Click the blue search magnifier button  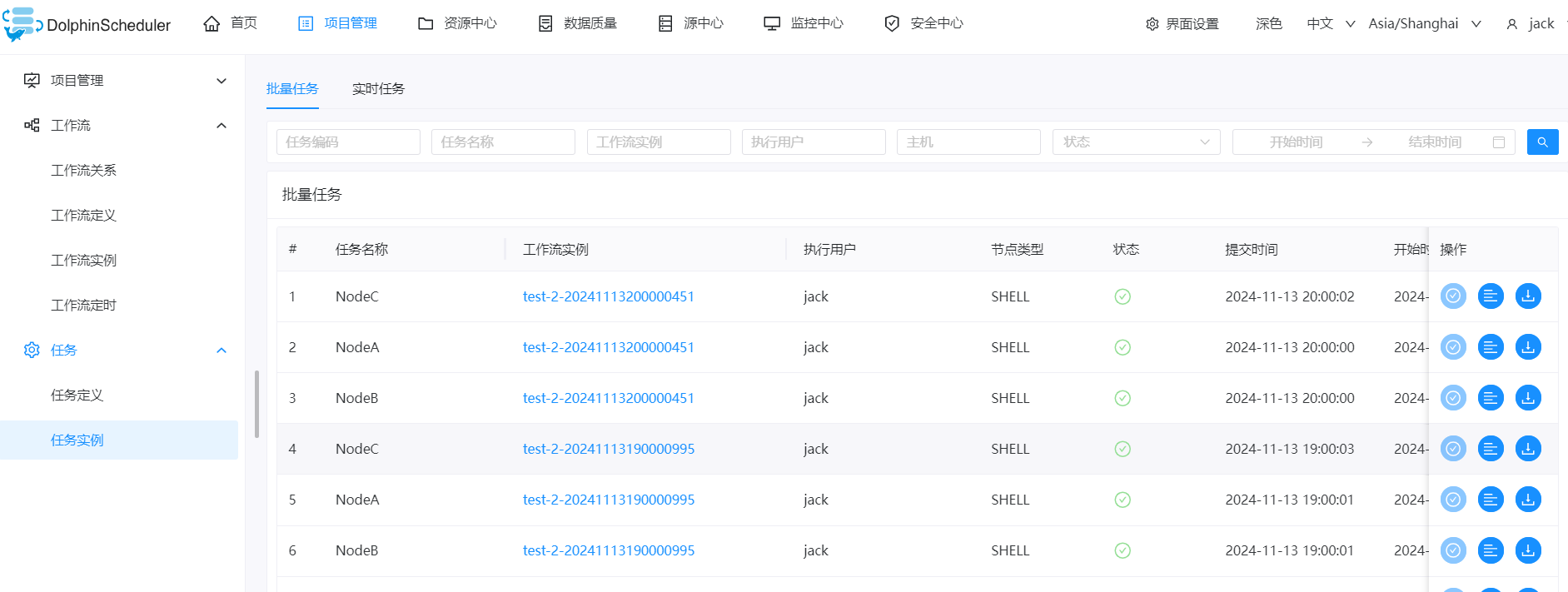pos(1542,142)
